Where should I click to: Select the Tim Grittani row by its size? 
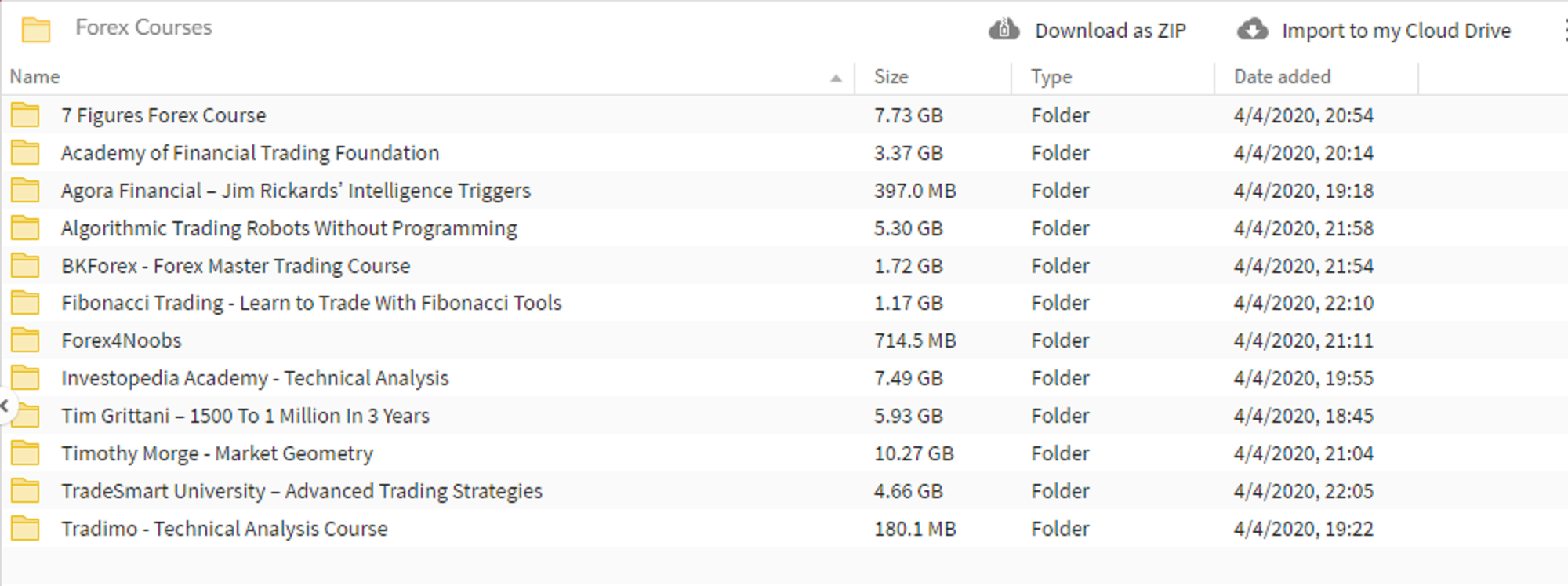908,416
